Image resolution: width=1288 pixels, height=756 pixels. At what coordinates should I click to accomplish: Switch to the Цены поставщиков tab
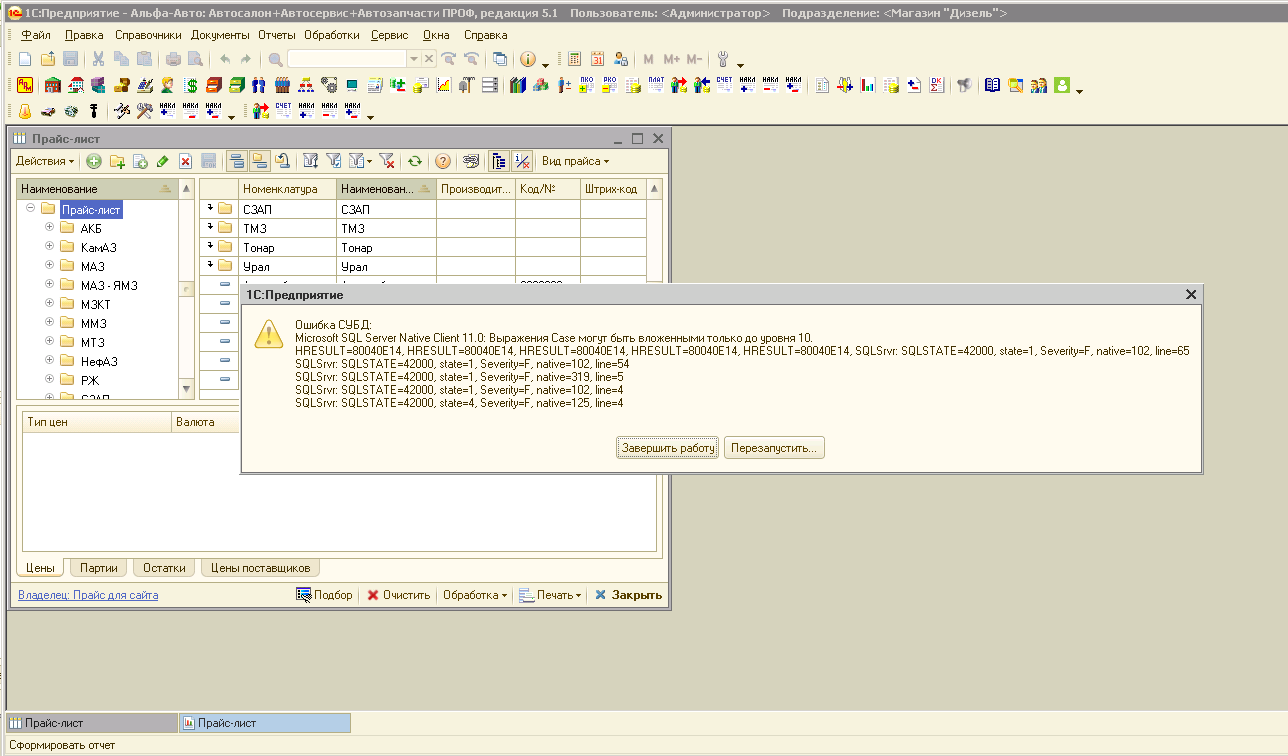(260, 568)
